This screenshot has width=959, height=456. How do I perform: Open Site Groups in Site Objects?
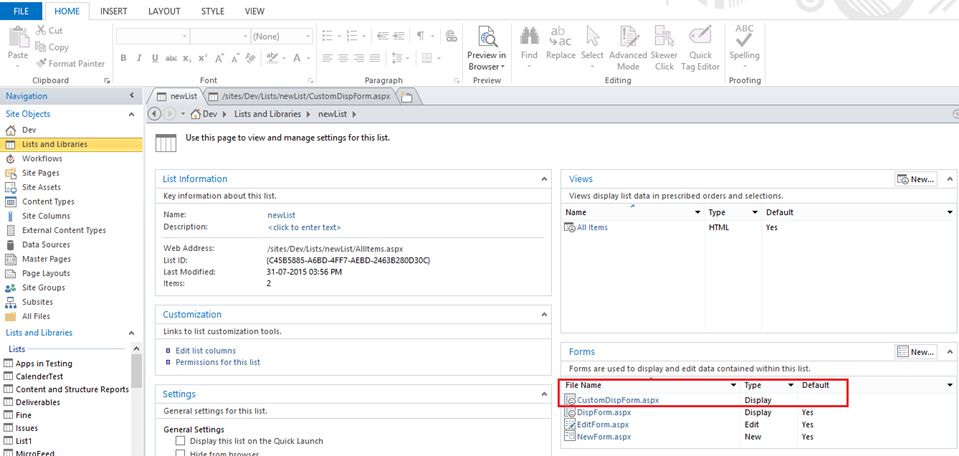click(43, 288)
